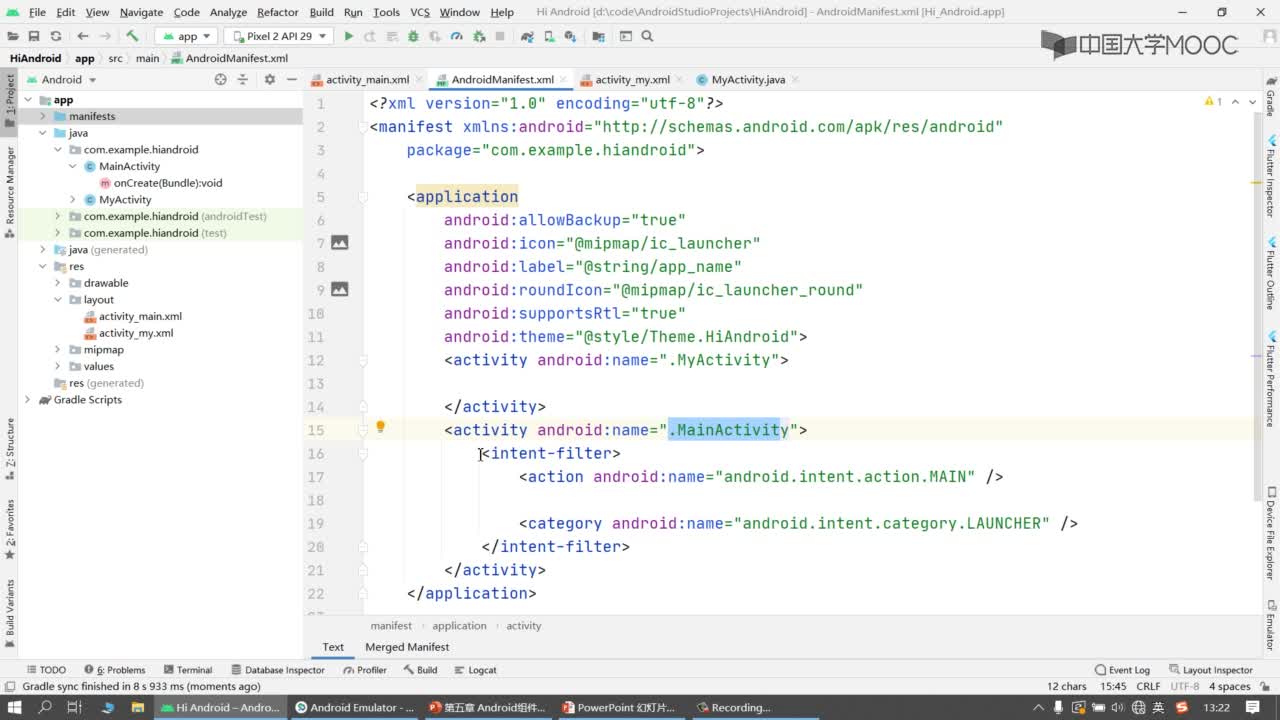Open Project panel gear settings icon
Screen dimensions: 1280x720
coord(270,79)
